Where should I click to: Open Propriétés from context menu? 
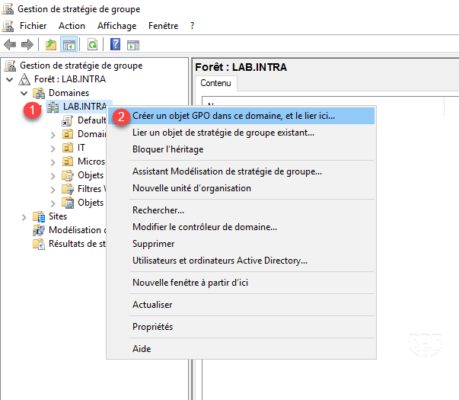tap(241, 327)
